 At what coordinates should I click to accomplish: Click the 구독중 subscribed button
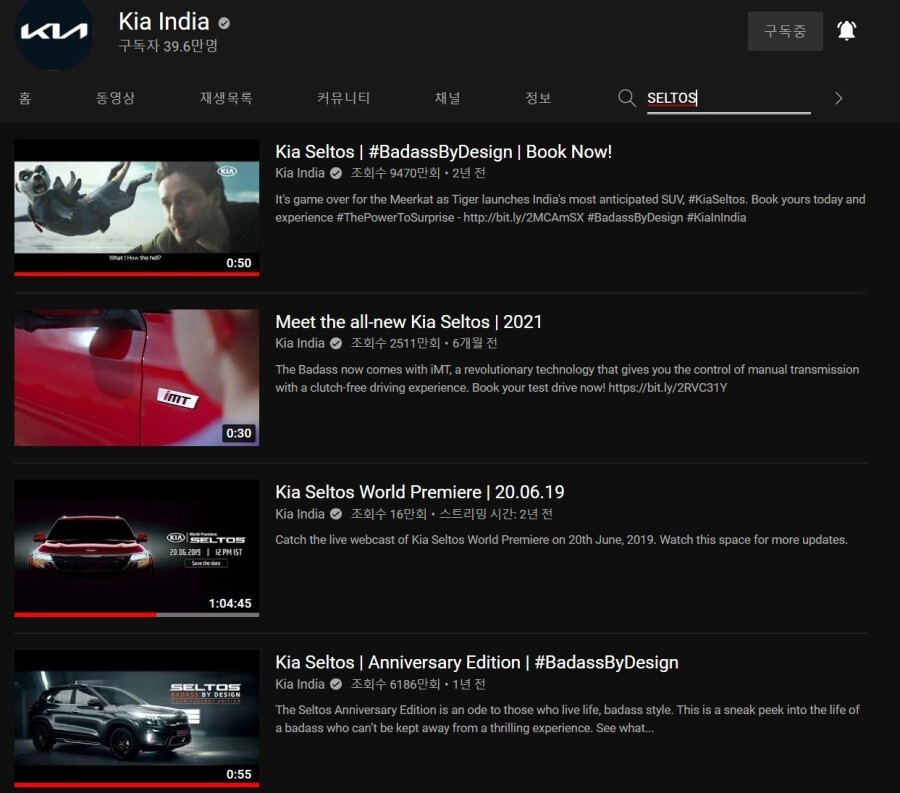tap(785, 31)
